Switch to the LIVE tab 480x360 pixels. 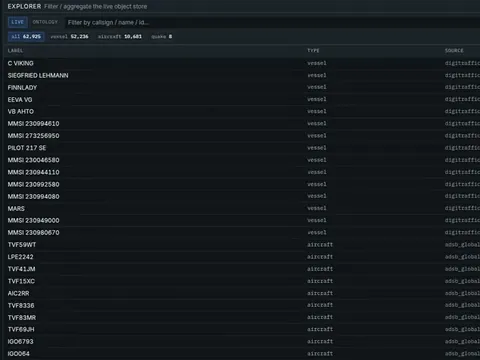pyautogui.click(x=18, y=22)
